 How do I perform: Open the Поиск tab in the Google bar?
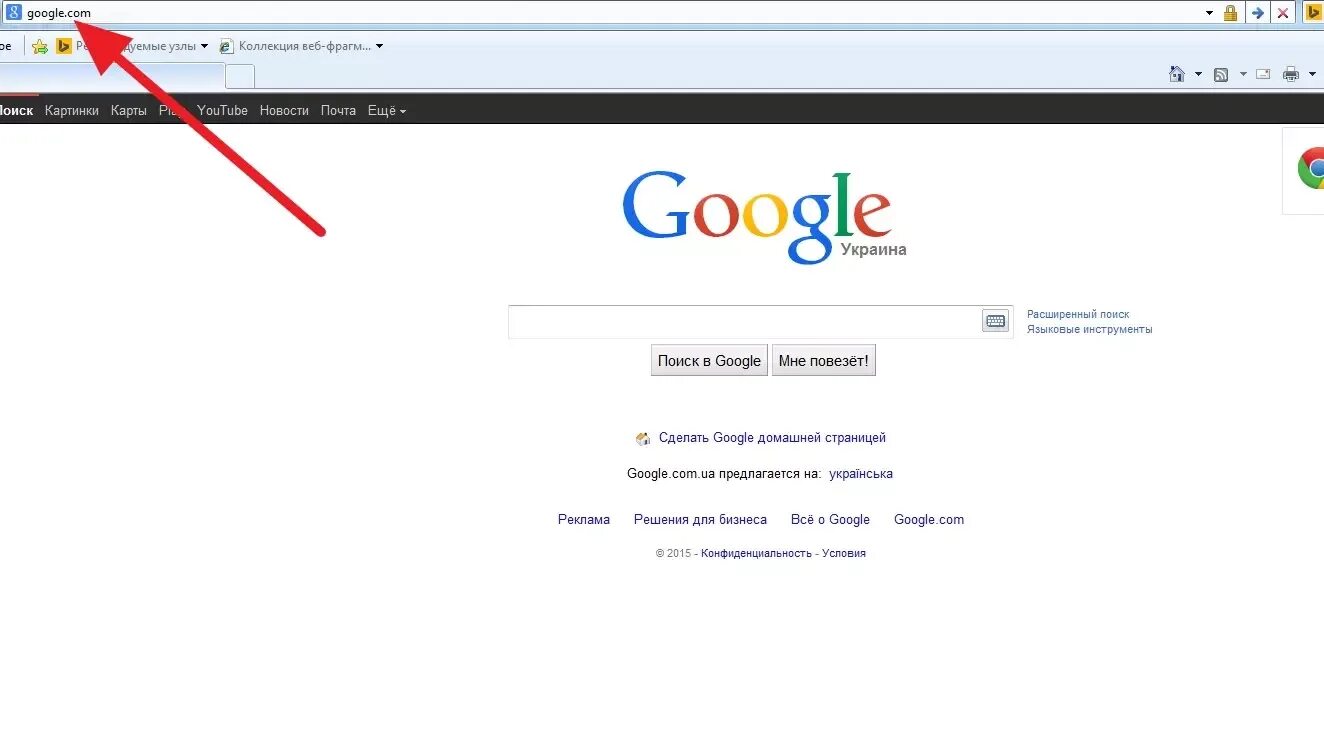pos(16,111)
